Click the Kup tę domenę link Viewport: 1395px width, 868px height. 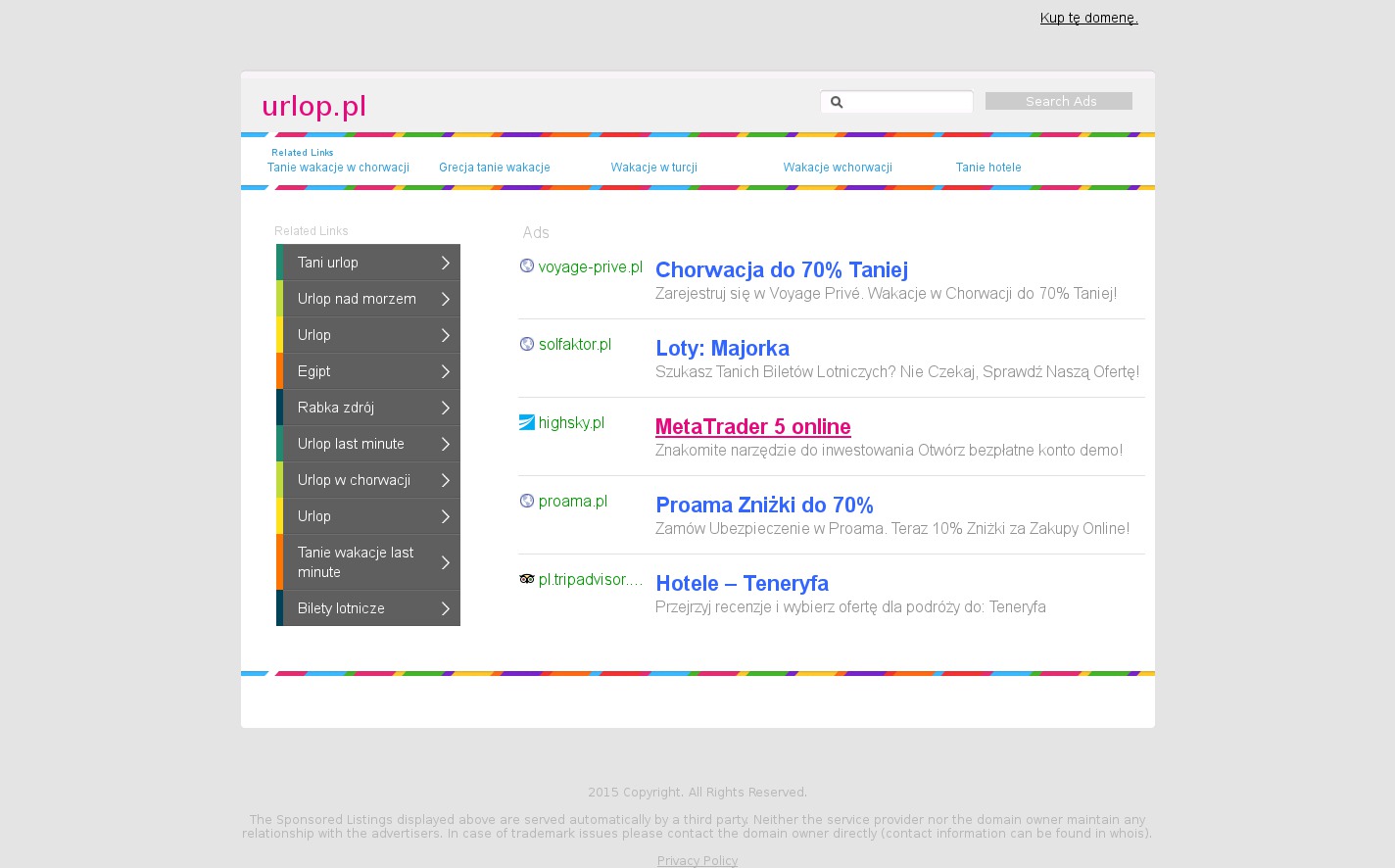click(1088, 18)
